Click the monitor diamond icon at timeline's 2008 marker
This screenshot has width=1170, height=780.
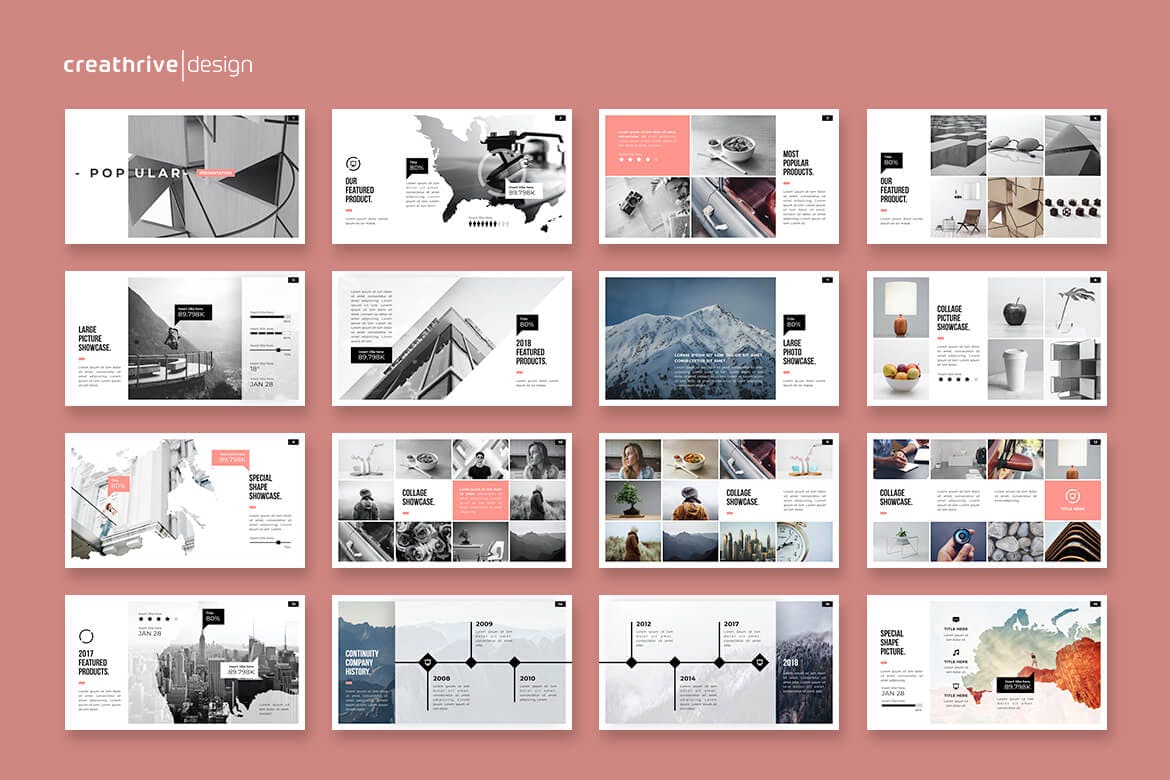428,662
